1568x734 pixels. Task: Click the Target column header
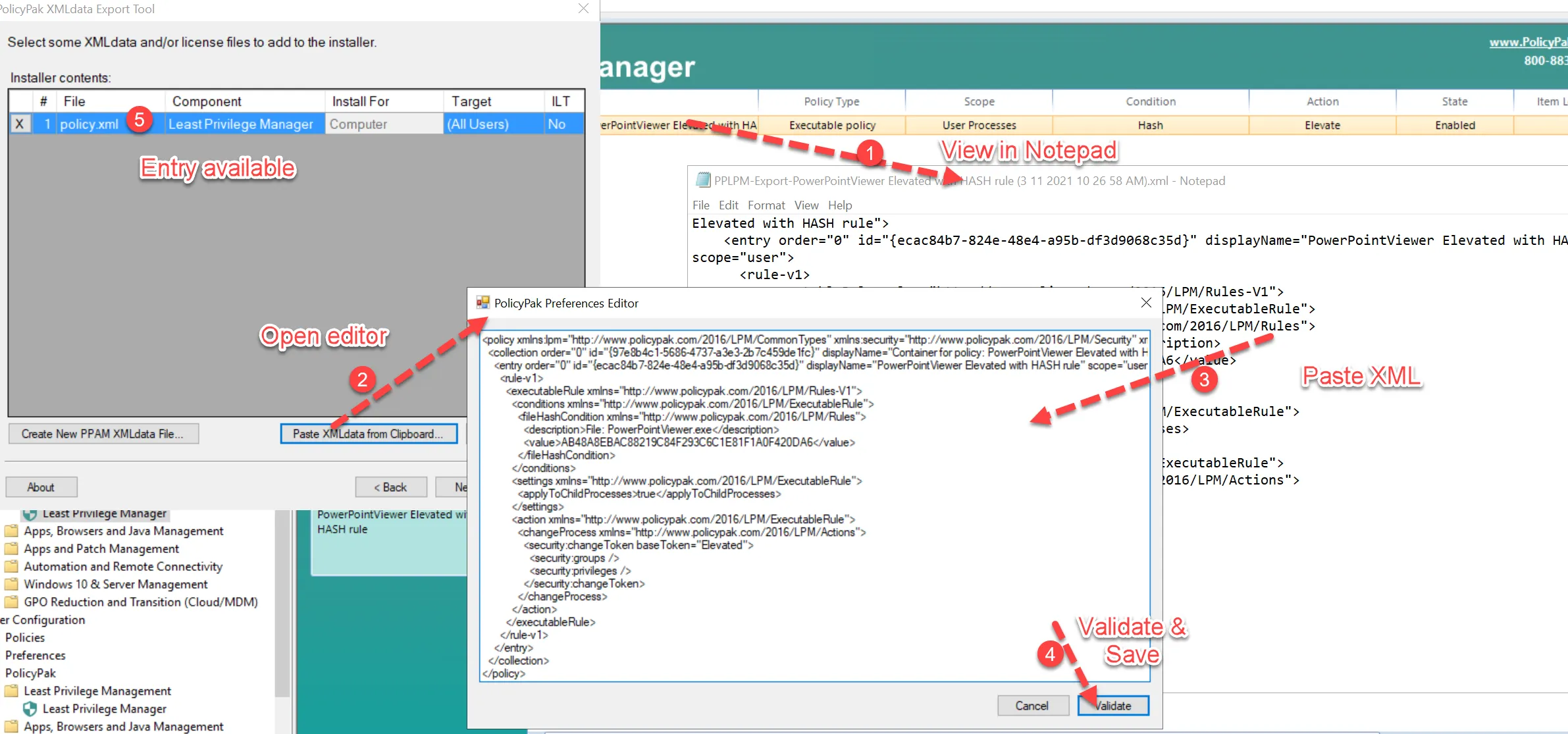[494, 101]
